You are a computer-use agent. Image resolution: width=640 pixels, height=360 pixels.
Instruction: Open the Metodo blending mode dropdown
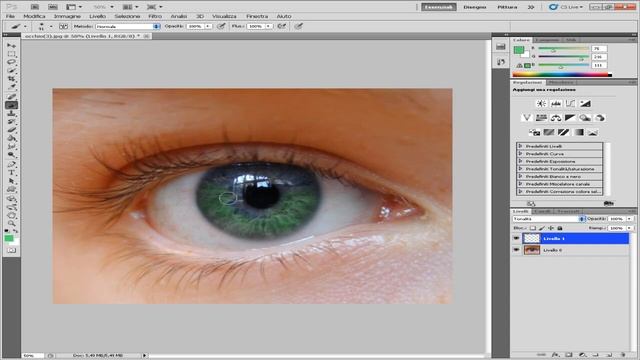click(128, 26)
